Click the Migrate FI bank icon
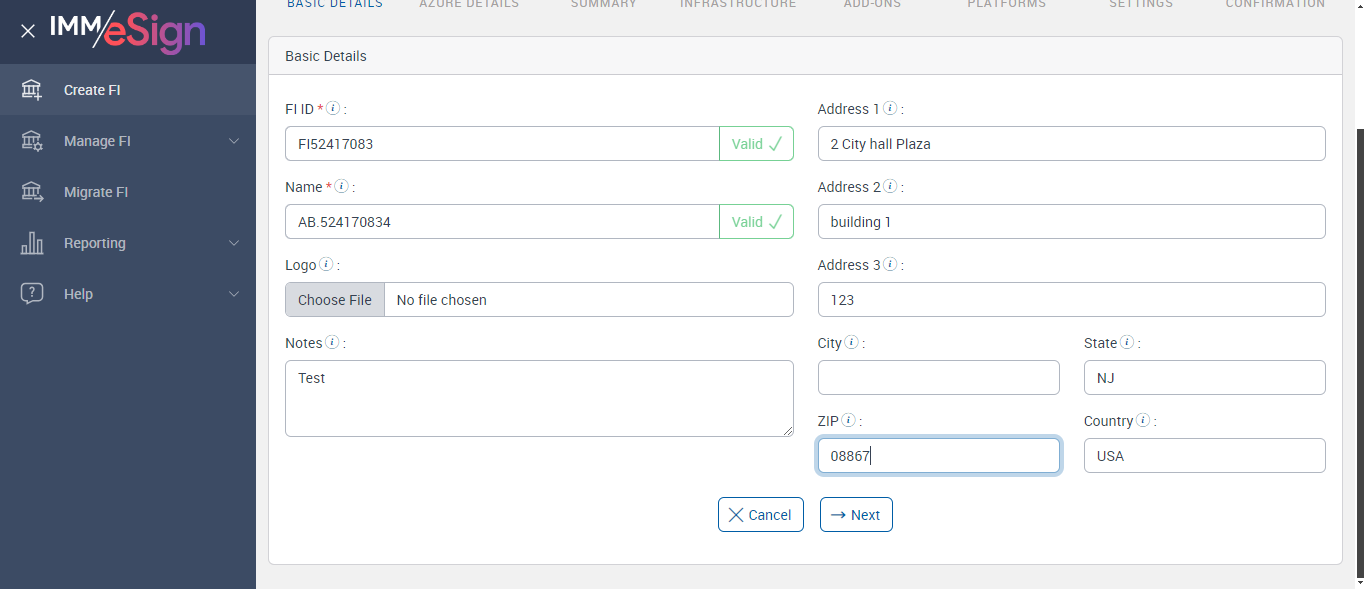This screenshot has width=1366, height=589. click(32, 192)
